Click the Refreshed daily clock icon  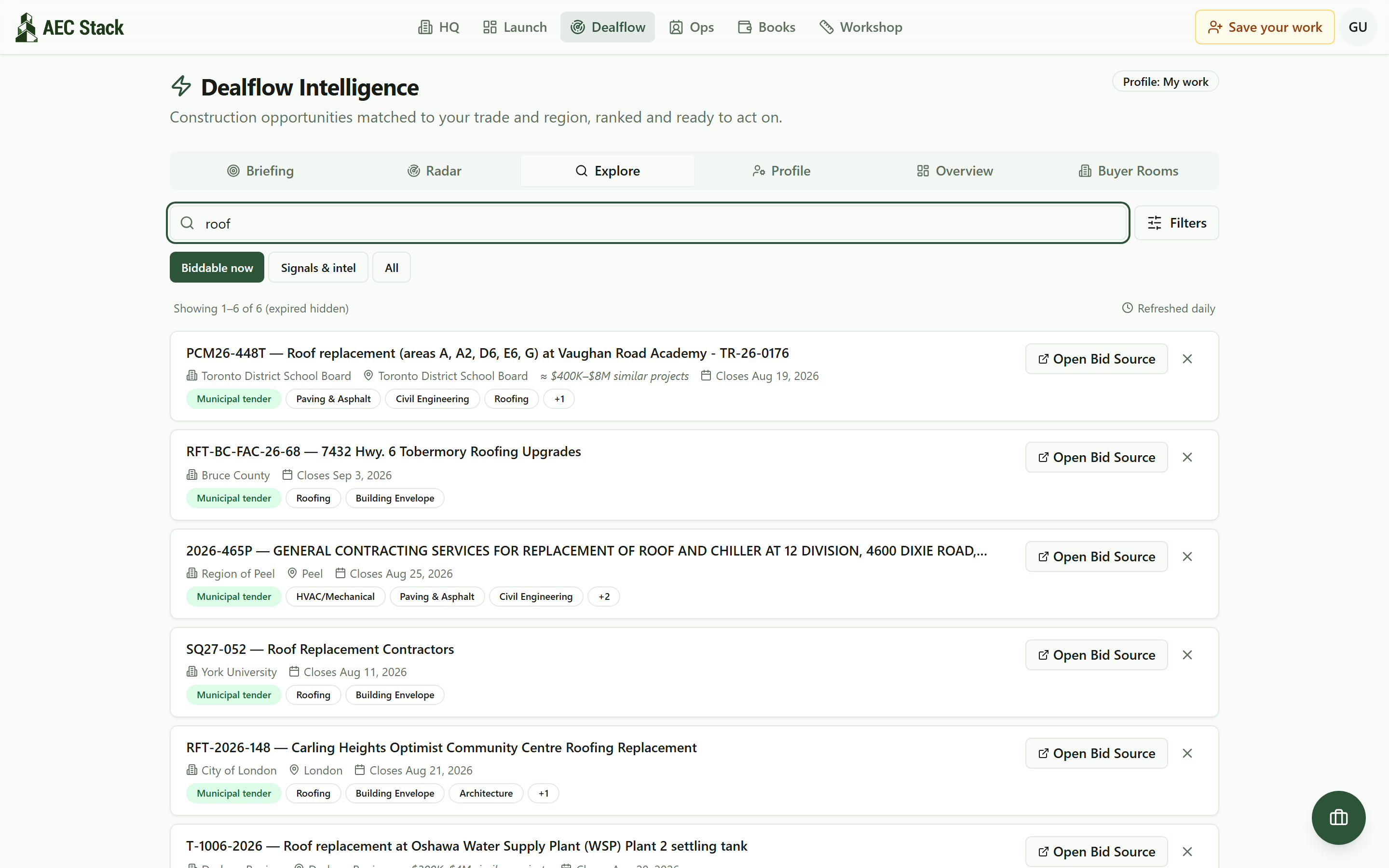1127,308
